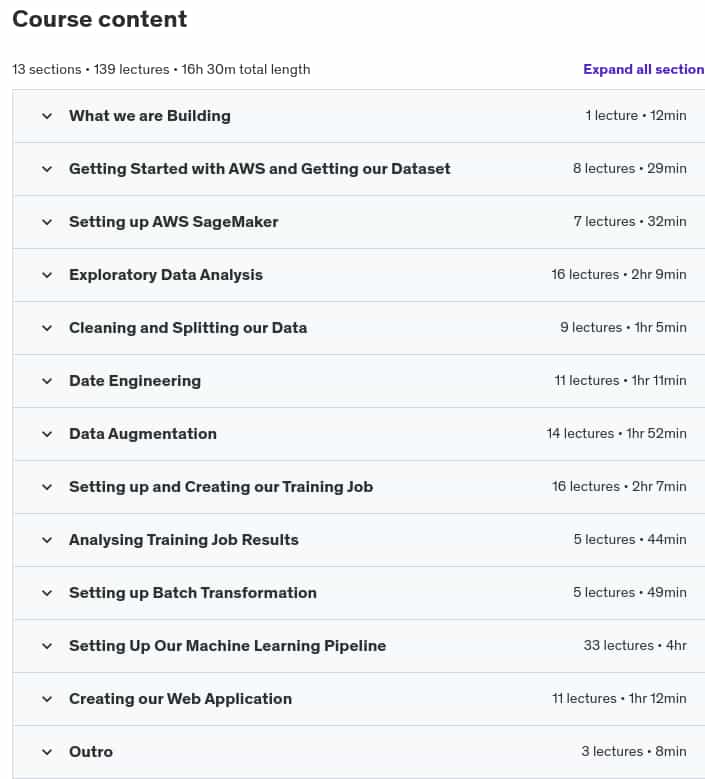Open 'Analysing Training Job Results' section title
This screenshot has height=779, width=705.
pyautogui.click(x=184, y=540)
